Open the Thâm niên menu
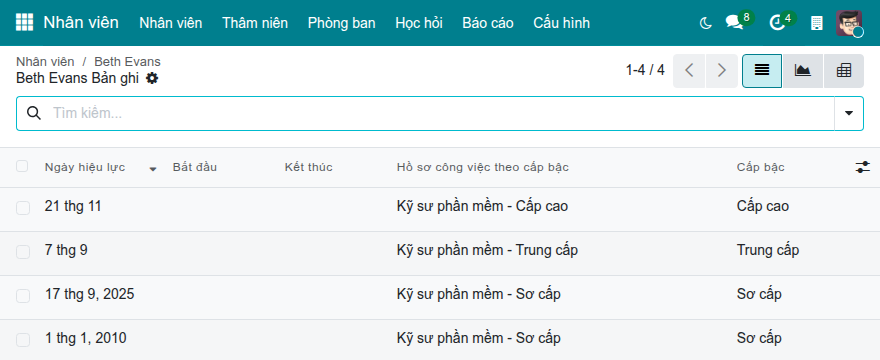This screenshot has height=360, width=880. click(x=255, y=23)
